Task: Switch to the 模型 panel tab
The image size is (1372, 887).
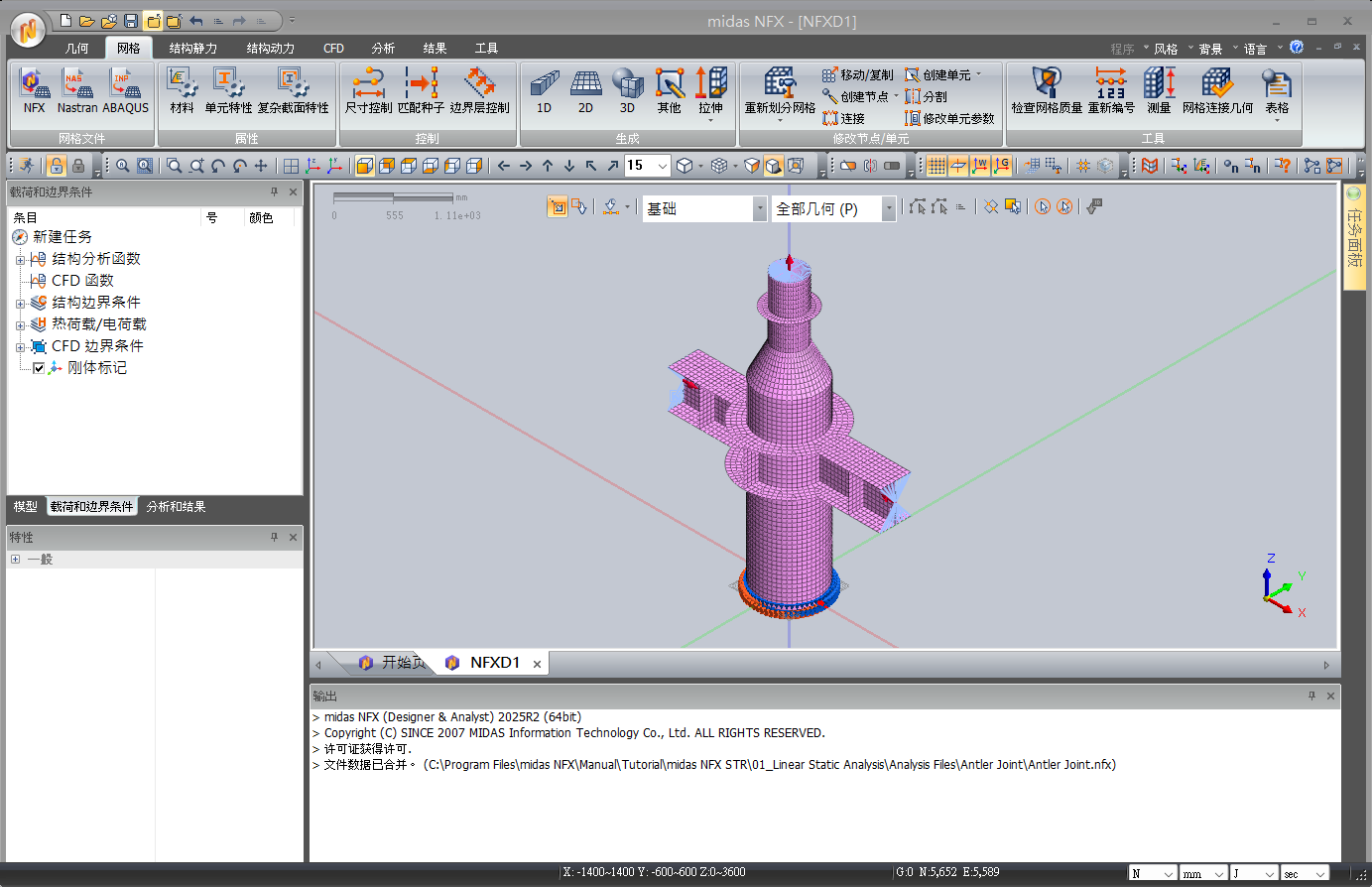Action: click(x=26, y=507)
